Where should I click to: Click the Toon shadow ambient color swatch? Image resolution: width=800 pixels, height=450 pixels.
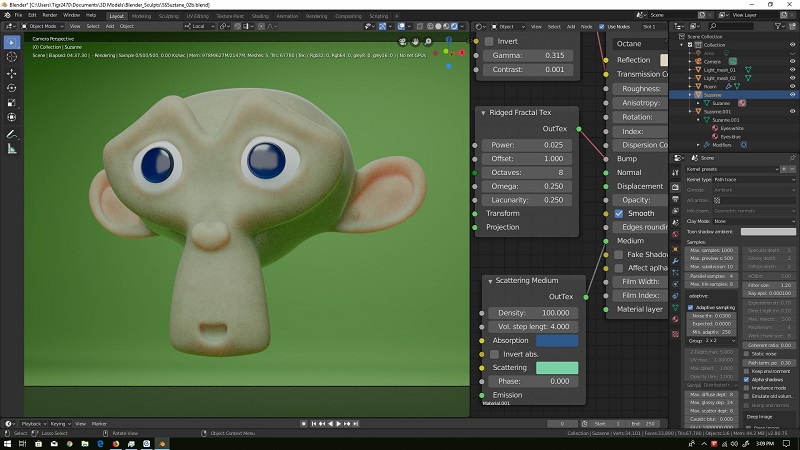[x=768, y=232]
